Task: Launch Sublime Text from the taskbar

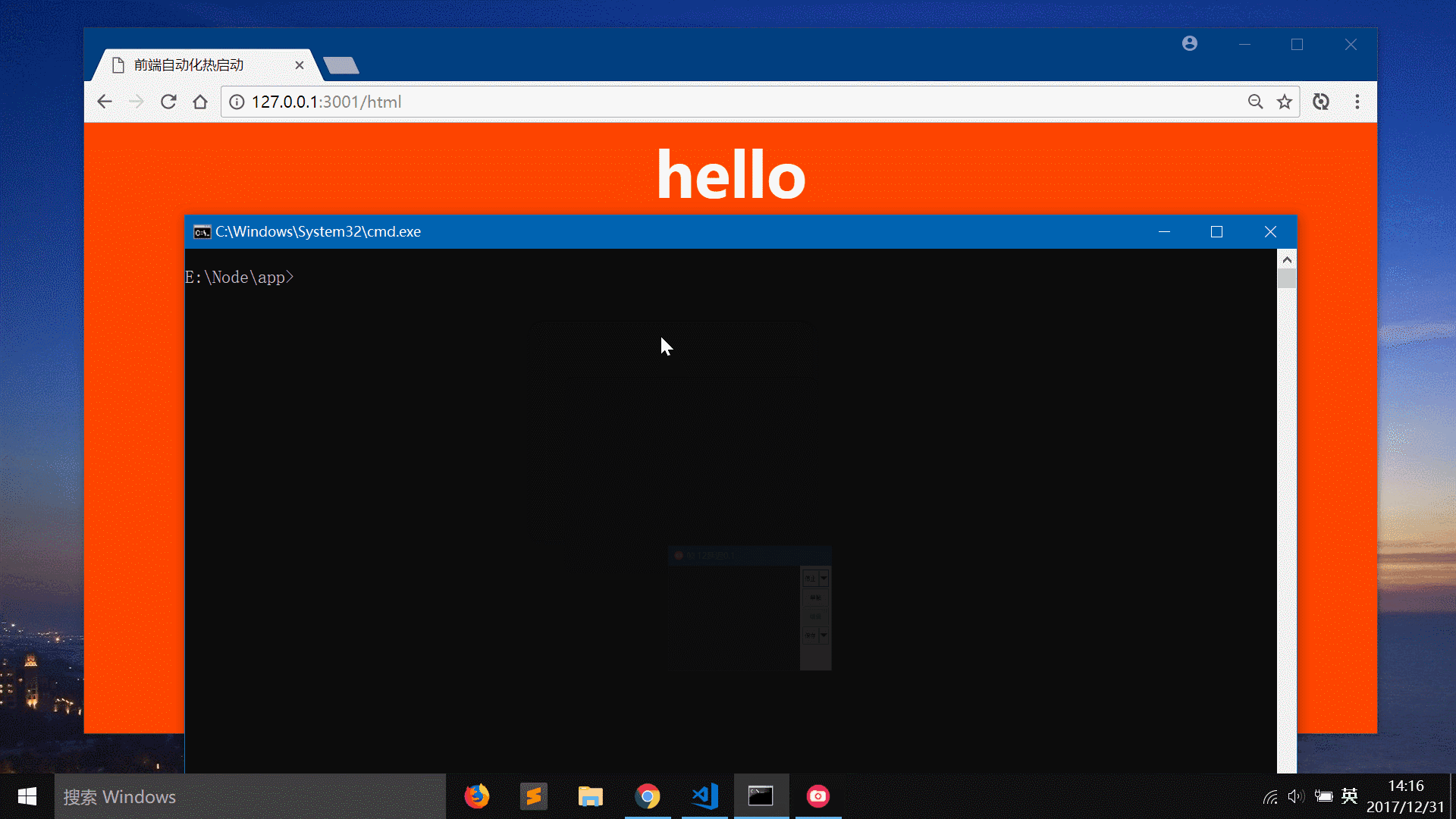Action: (x=534, y=796)
